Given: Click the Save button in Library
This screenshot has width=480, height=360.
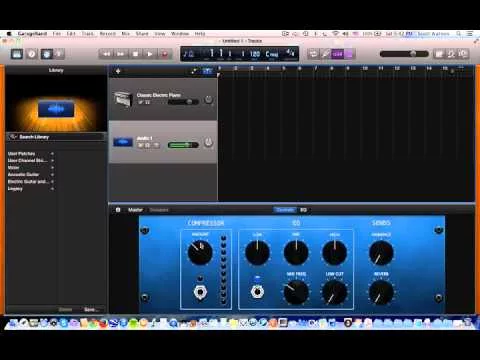Looking at the screenshot, I should click(90, 310).
